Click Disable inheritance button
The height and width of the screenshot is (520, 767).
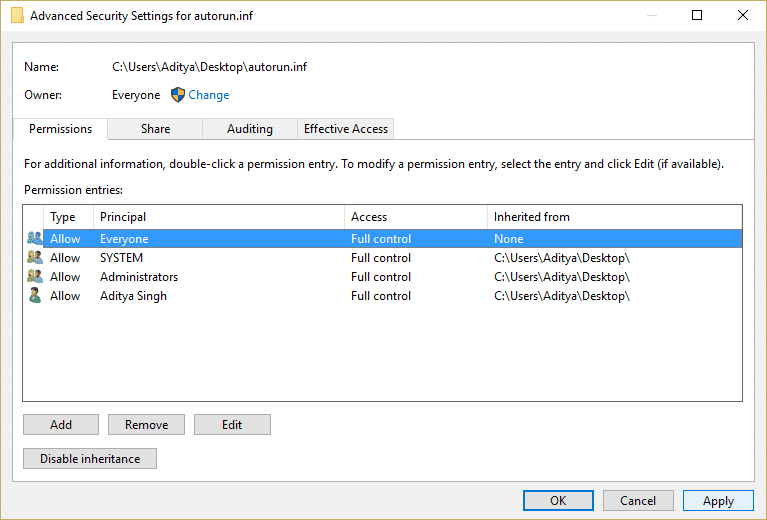click(90, 459)
